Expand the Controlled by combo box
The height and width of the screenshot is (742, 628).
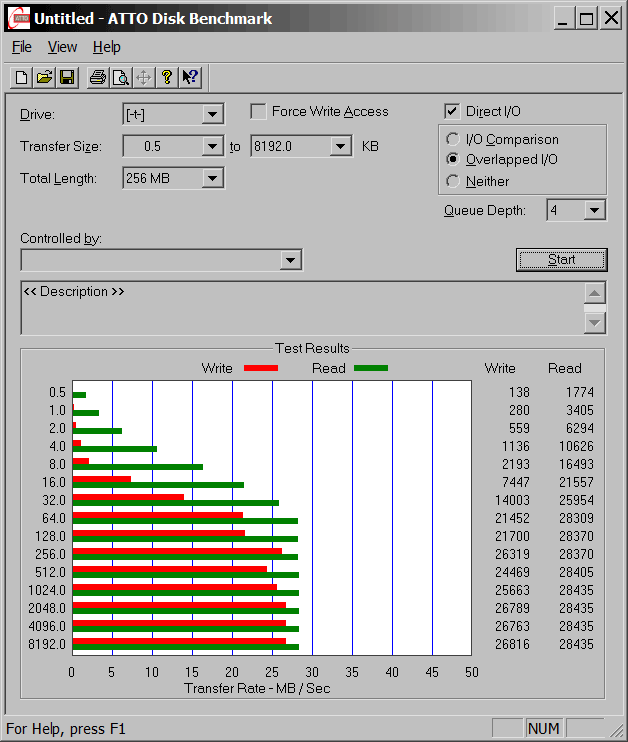click(x=290, y=260)
